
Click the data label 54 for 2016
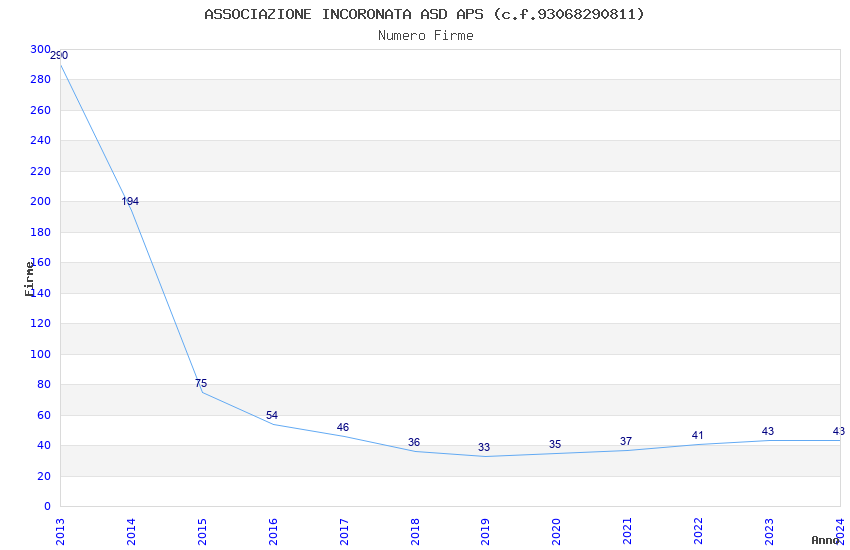click(x=272, y=415)
